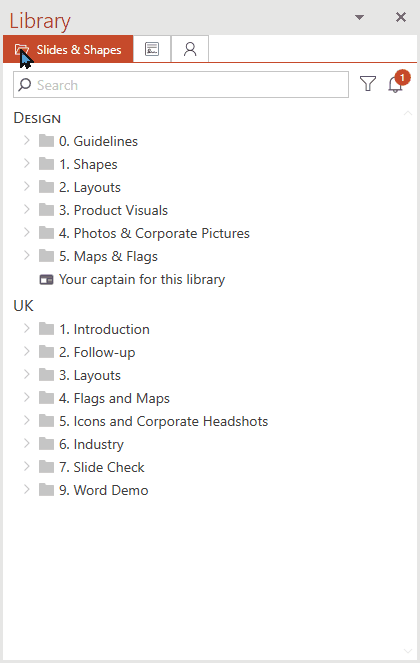This screenshot has height=663, width=420.
Task: Expand the 6. Industry folder chevron
Action: [x=27, y=443]
